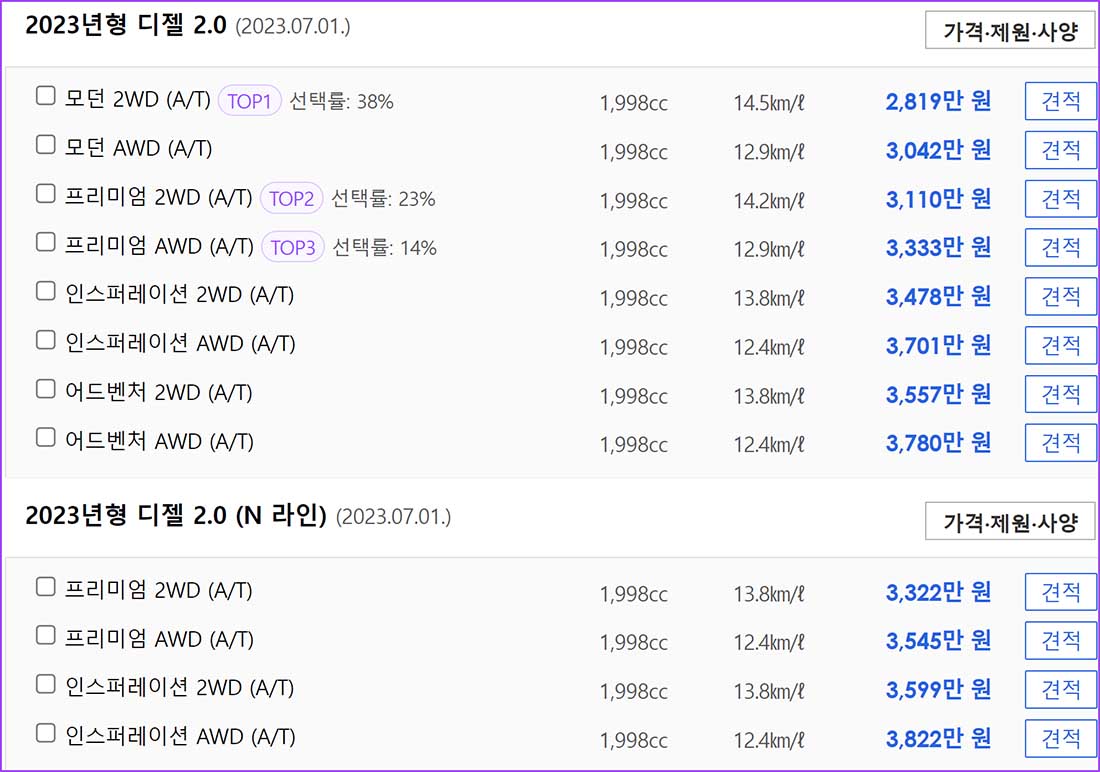Click 견적 for the 2,819만 원 trim
1100x772 pixels.
[x=1061, y=101]
